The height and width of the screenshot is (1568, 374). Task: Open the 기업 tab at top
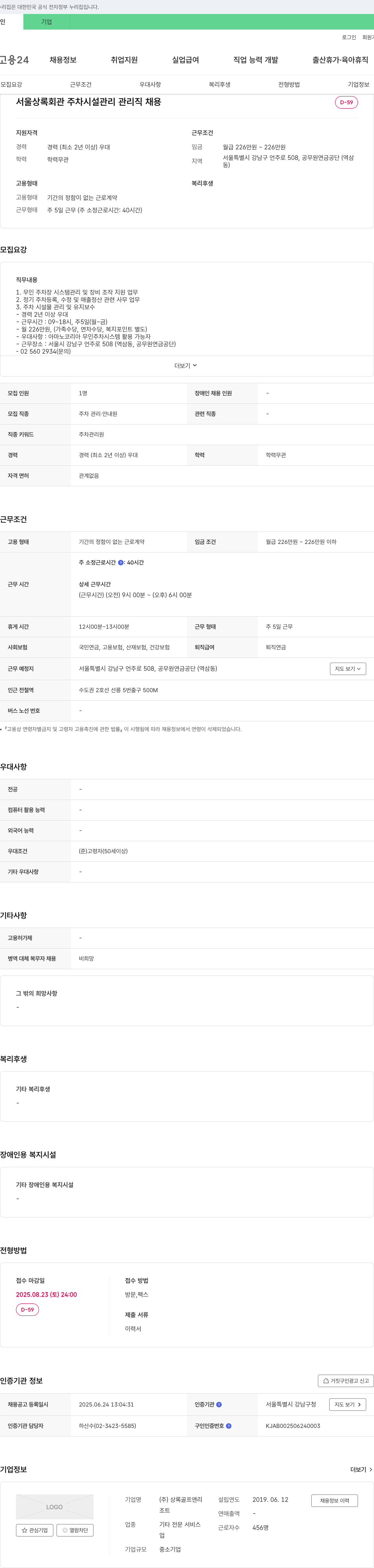coord(46,22)
